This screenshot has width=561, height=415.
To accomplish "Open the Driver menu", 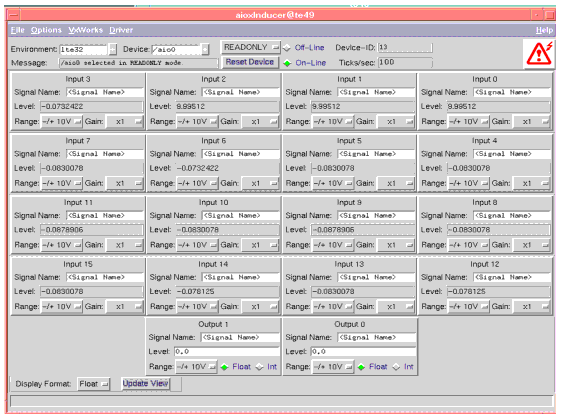I will (121, 30).
